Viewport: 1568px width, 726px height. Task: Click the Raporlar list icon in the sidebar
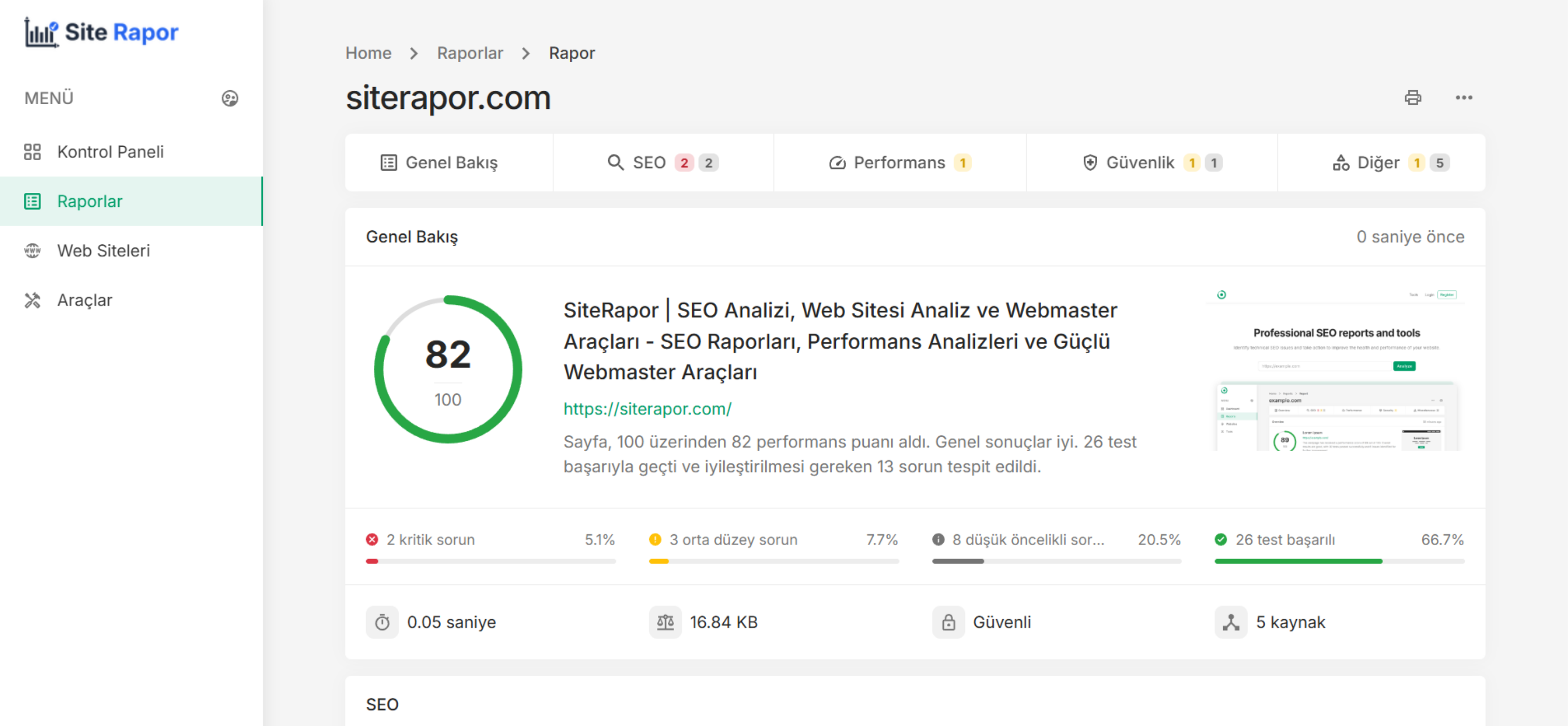click(32, 201)
